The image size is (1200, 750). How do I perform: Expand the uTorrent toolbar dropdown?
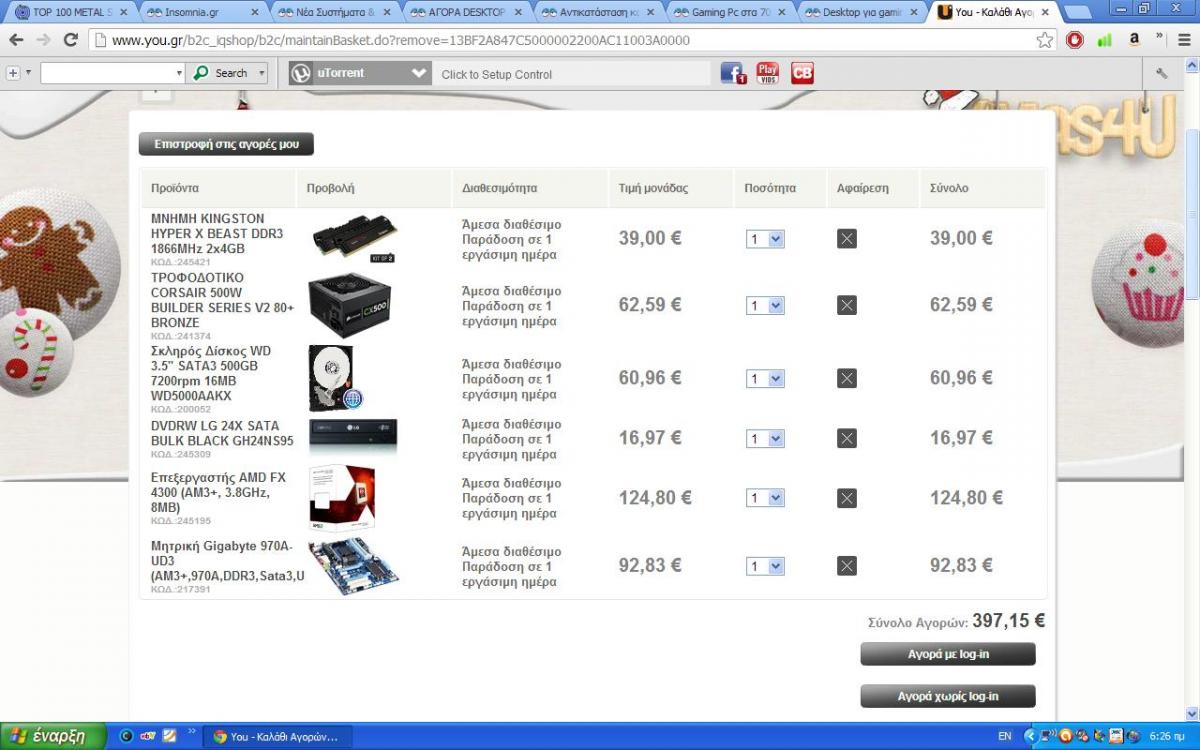(419, 73)
